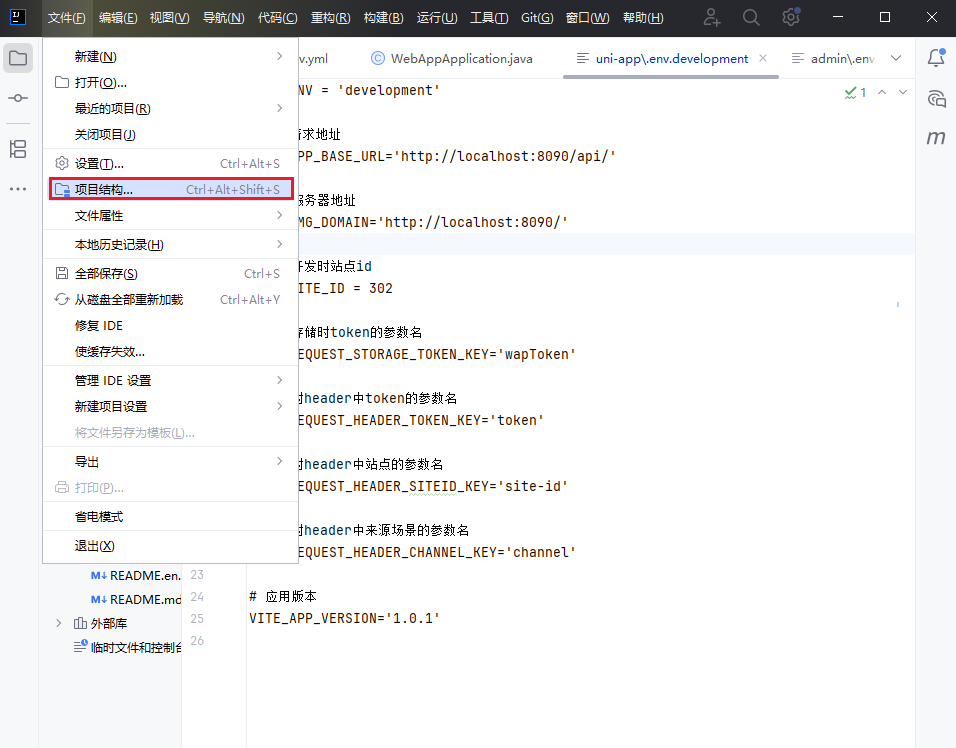
Task: Choose 全部保存 from the menu
Action: point(106,274)
